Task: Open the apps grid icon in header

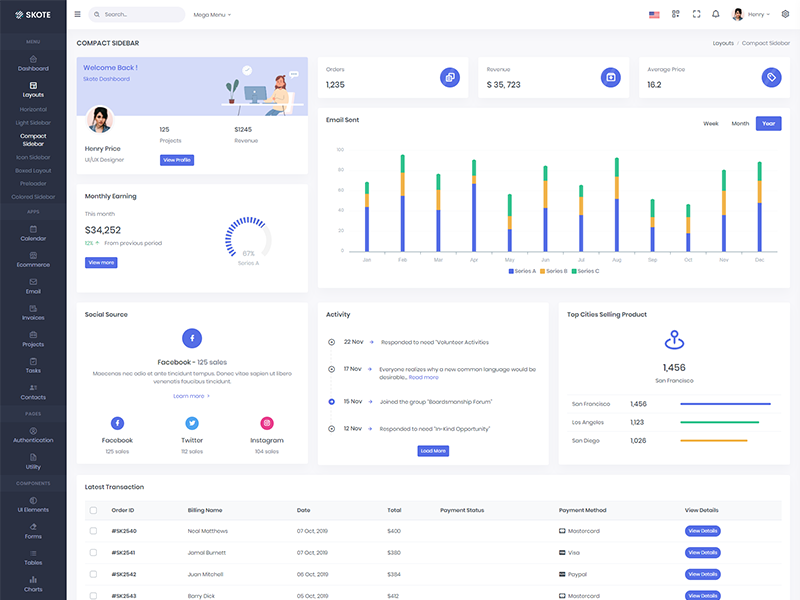Action: point(676,14)
